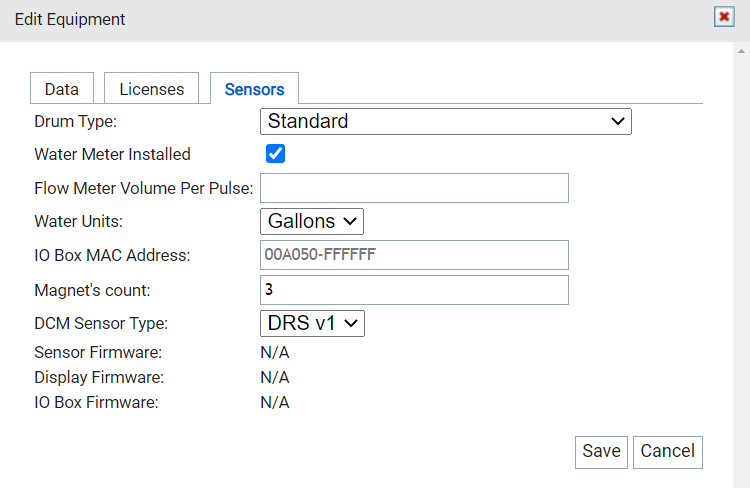Uncheck the Water Meter Installed checkbox
Viewport: 750px width, 488px height.
click(276, 154)
